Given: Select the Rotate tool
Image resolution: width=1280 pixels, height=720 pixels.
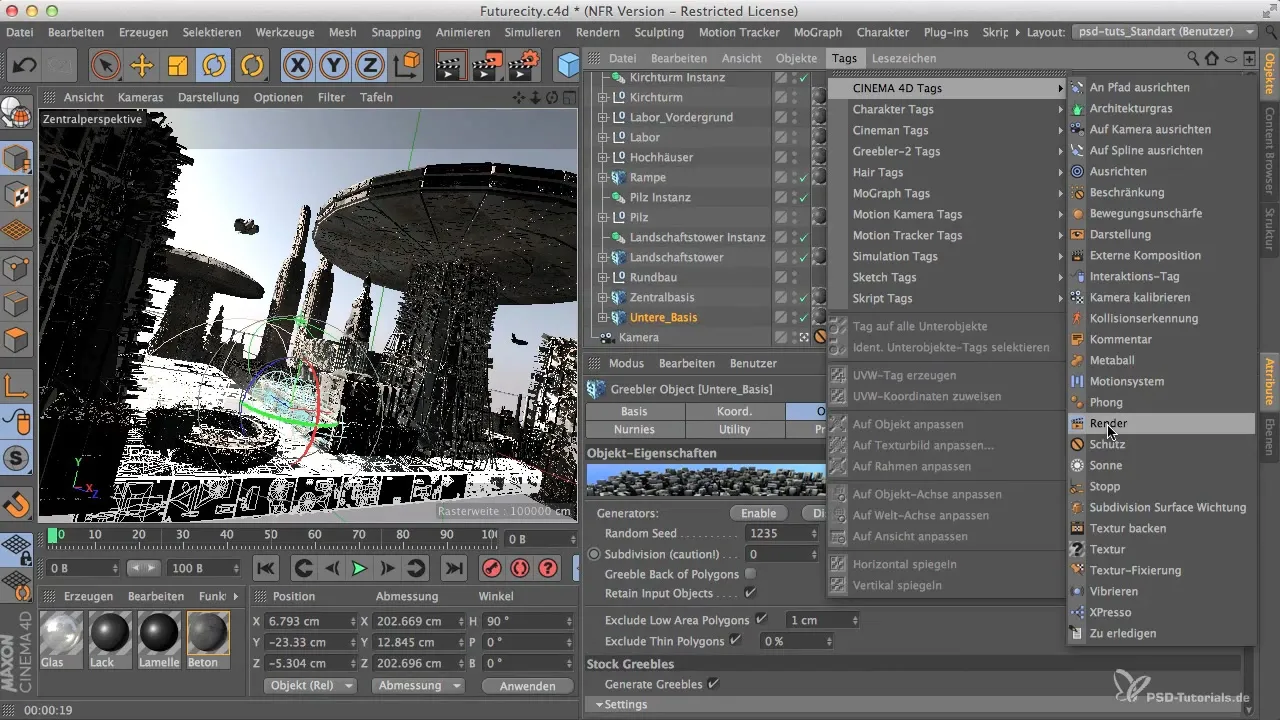Looking at the screenshot, I should coord(214,66).
